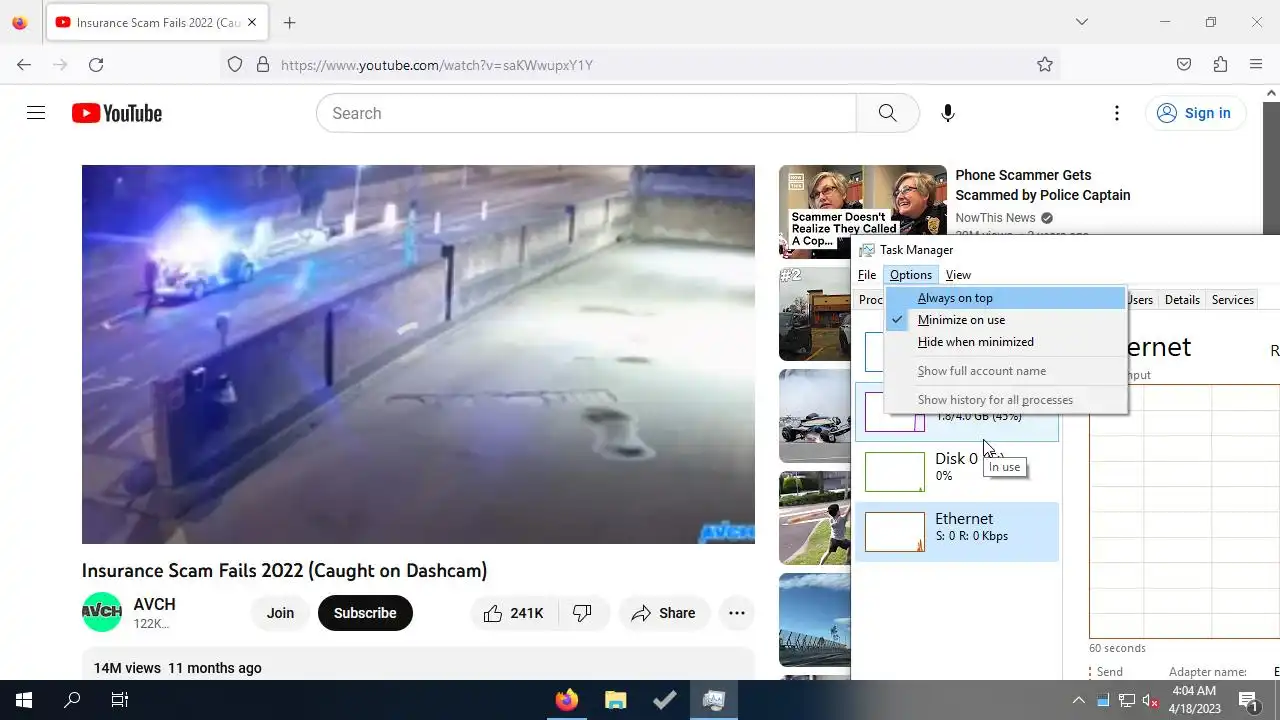Screen dimensions: 1280x720
Task: Bookmark this page with star icon
Action: (x=1045, y=64)
